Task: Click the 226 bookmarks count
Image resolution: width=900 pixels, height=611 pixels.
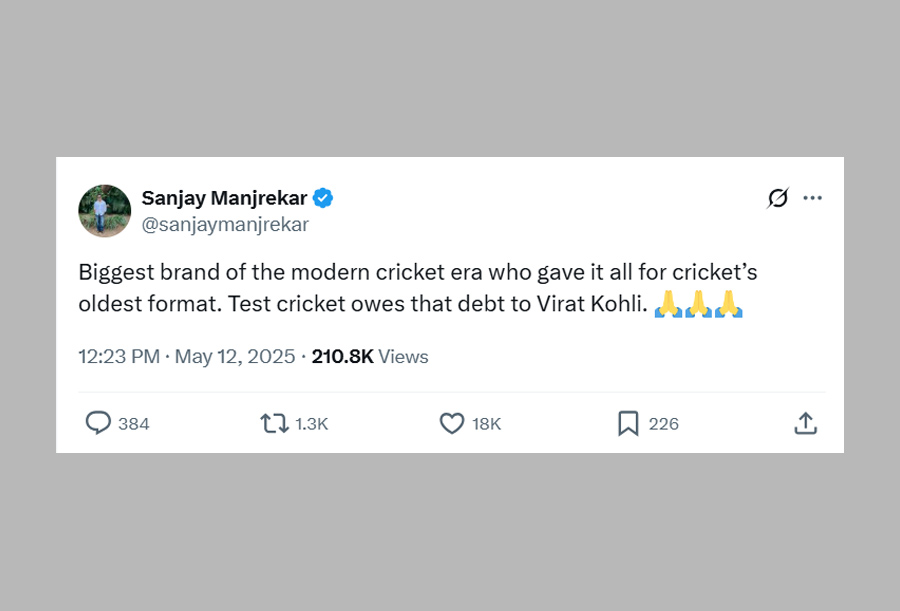Action: [664, 424]
